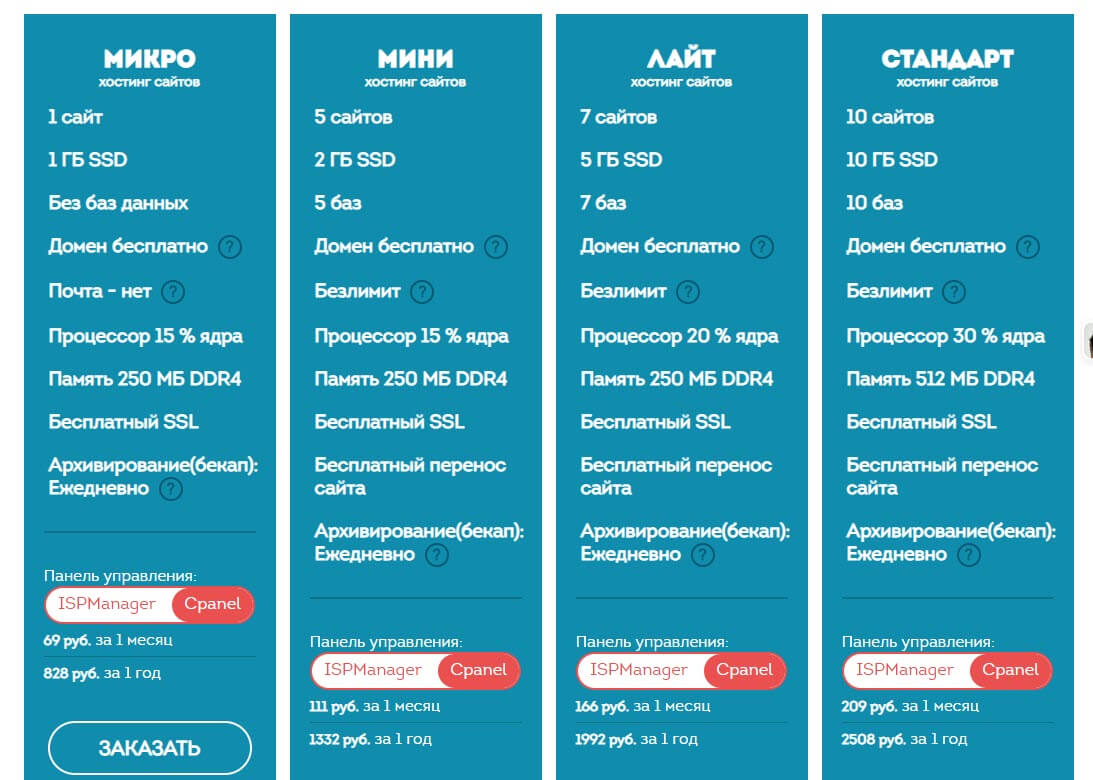The image size is (1093, 780).
Task: Select Cpanel option for Микро plan
Action: 213,604
